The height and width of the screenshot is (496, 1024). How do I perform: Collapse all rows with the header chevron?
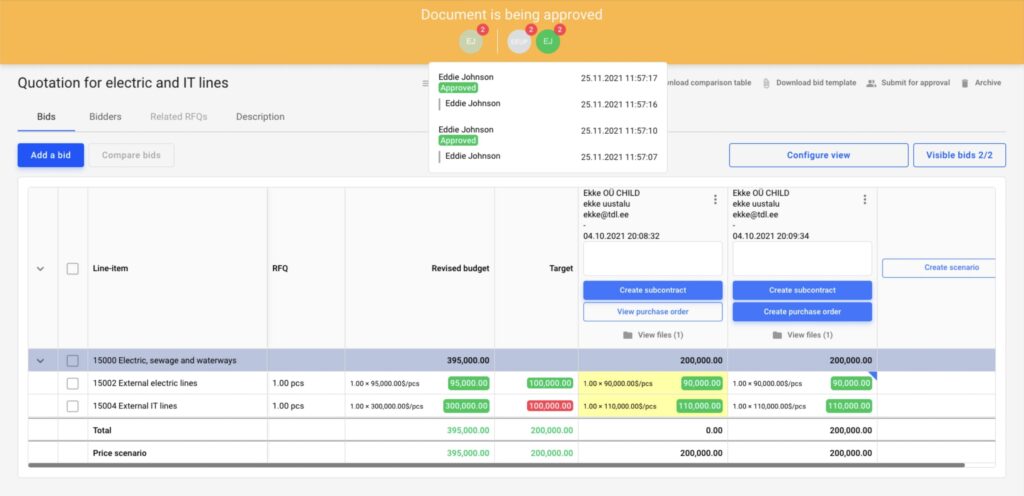(40, 269)
